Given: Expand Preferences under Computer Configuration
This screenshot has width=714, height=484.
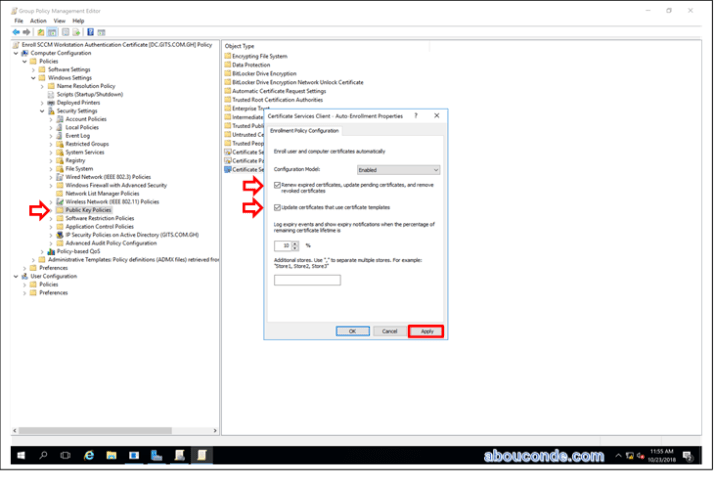Looking at the screenshot, I should point(25,268).
